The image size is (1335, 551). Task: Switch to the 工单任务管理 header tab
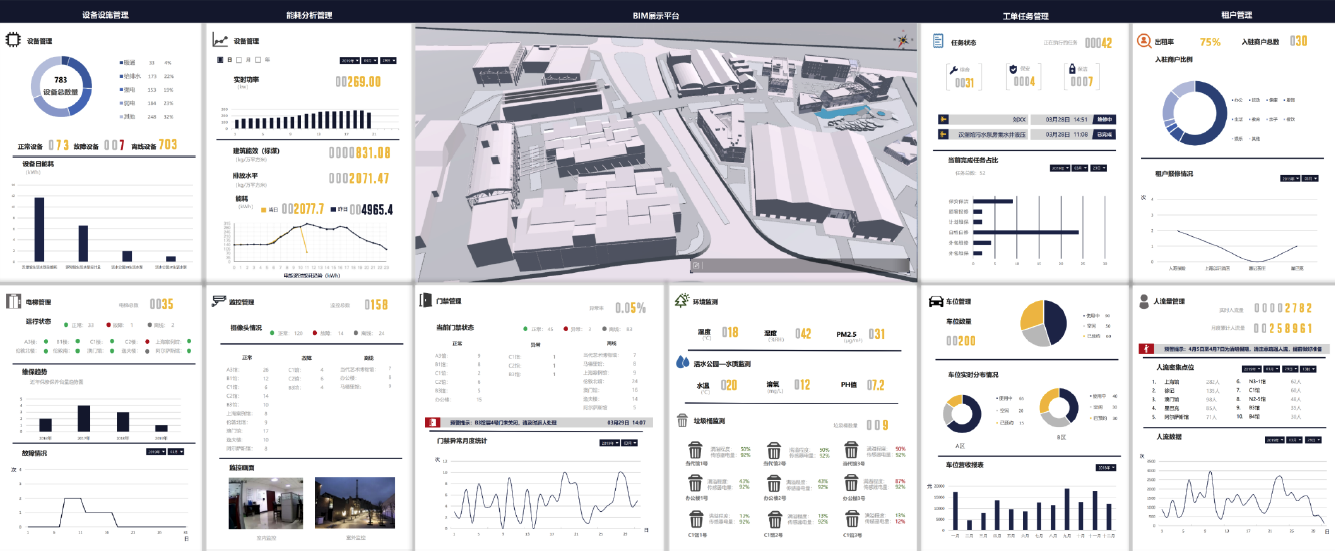click(x=1025, y=16)
